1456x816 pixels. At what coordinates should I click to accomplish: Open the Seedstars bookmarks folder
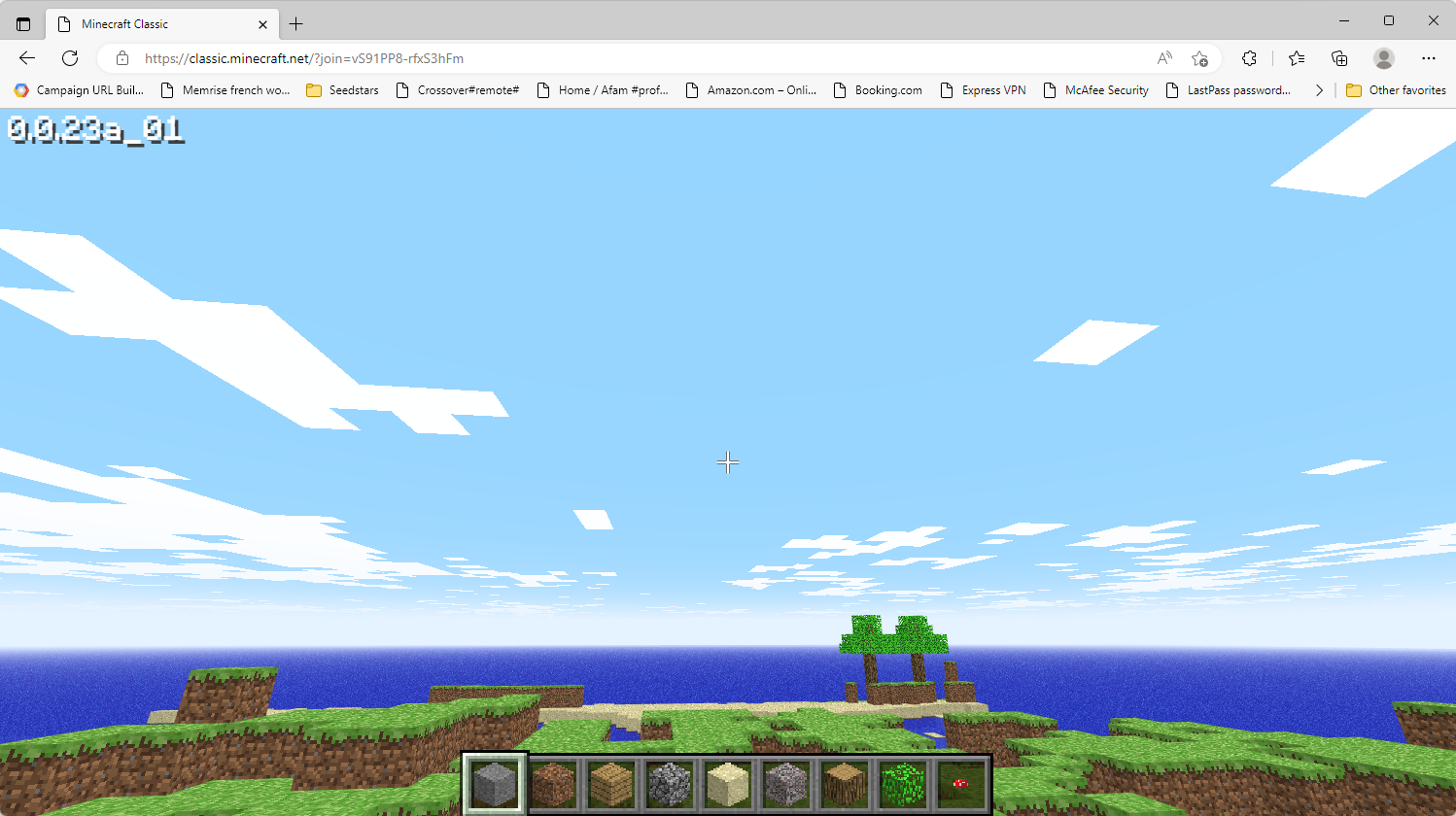tap(342, 90)
